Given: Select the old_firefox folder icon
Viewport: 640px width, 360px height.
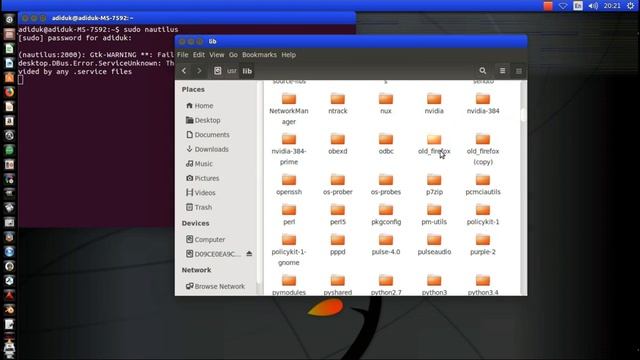Looking at the screenshot, I should tap(434, 139).
